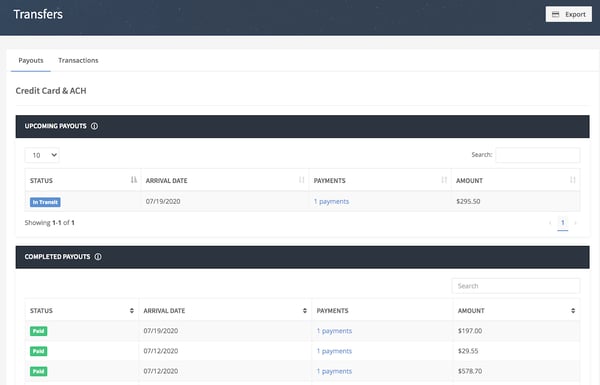
Task: Click upcoming payout arrival date 07/19/2020
Action: pyautogui.click(x=163, y=201)
